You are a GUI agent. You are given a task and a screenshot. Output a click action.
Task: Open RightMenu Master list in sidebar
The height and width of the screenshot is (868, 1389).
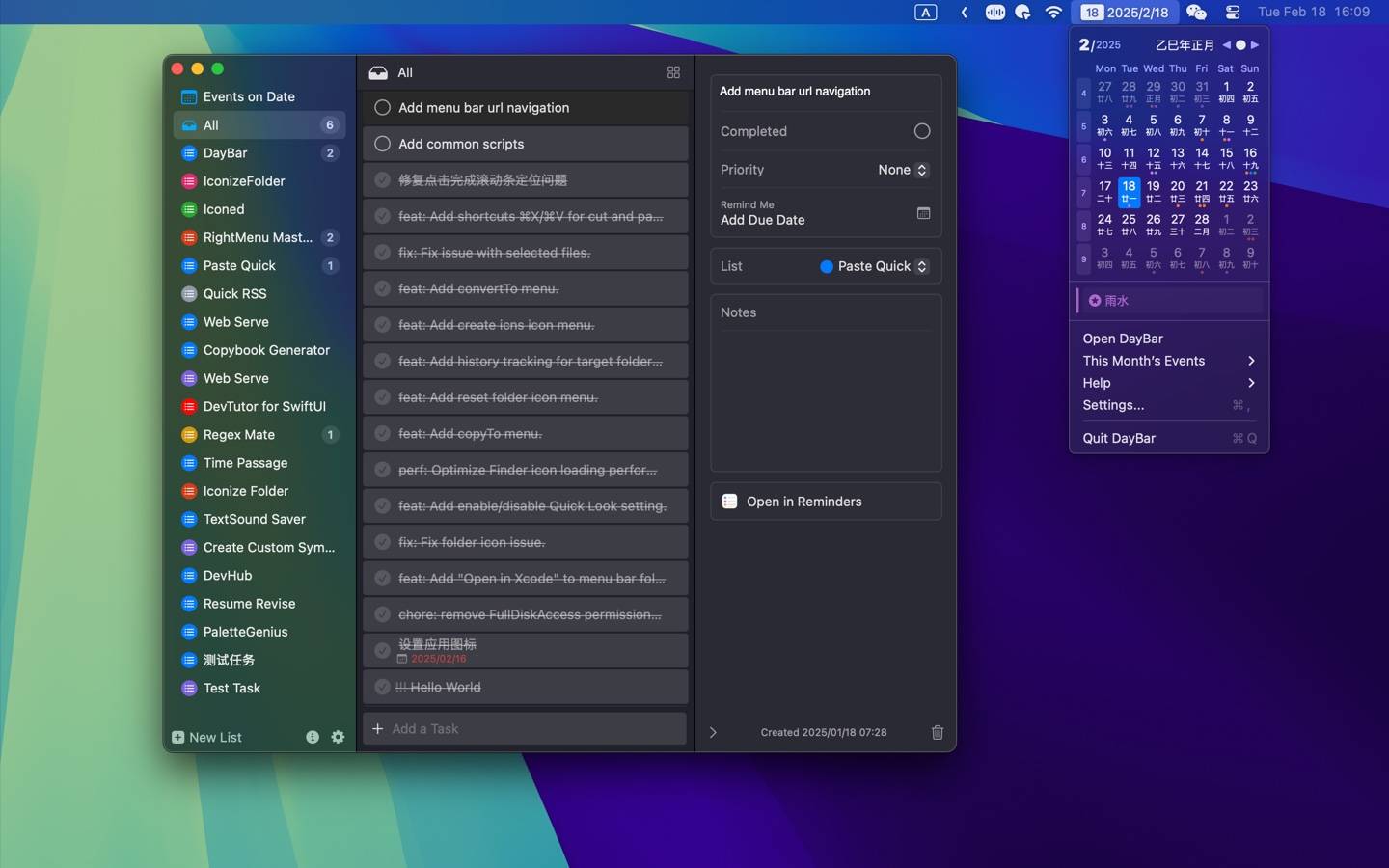(259, 238)
